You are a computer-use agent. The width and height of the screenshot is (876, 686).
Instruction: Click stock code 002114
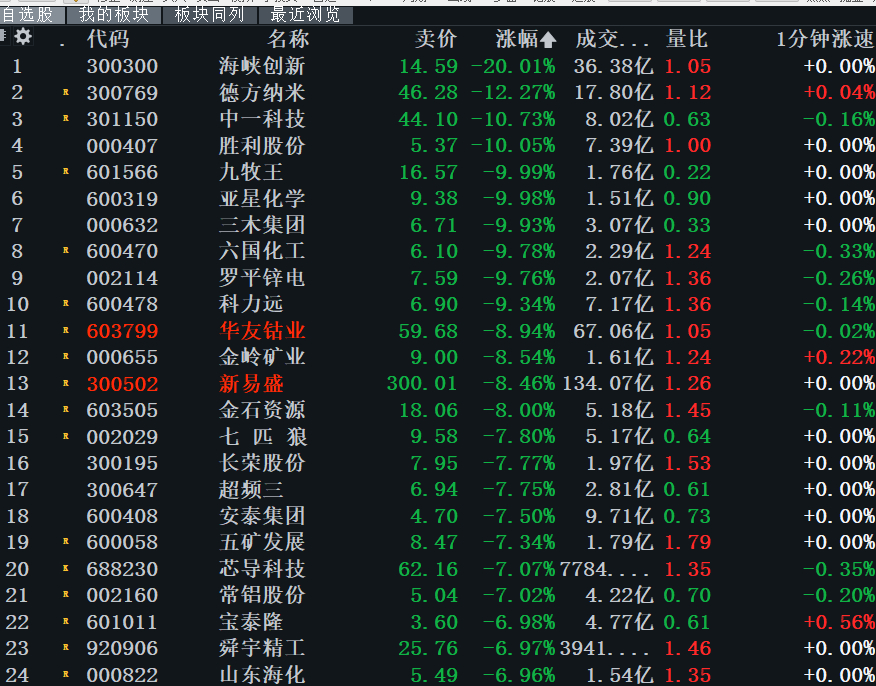coord(122,278)
